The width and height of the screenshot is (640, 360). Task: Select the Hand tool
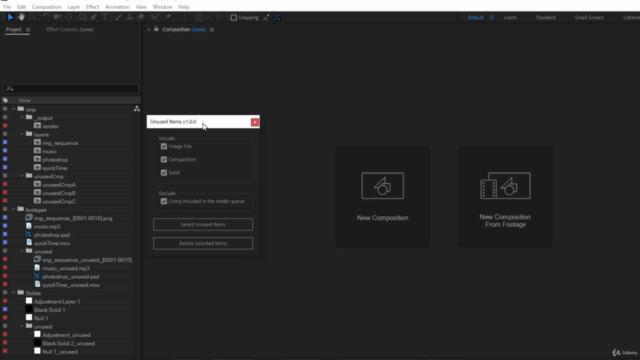21,17
